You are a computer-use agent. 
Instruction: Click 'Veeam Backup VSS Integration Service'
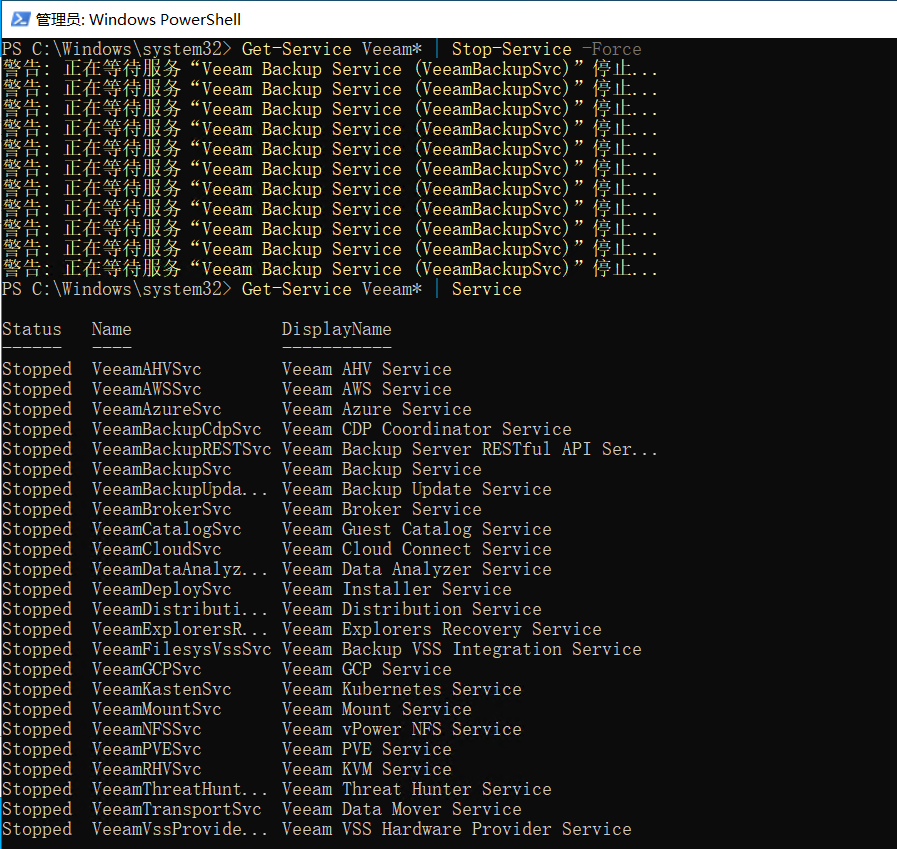click(x=462, y=649)
